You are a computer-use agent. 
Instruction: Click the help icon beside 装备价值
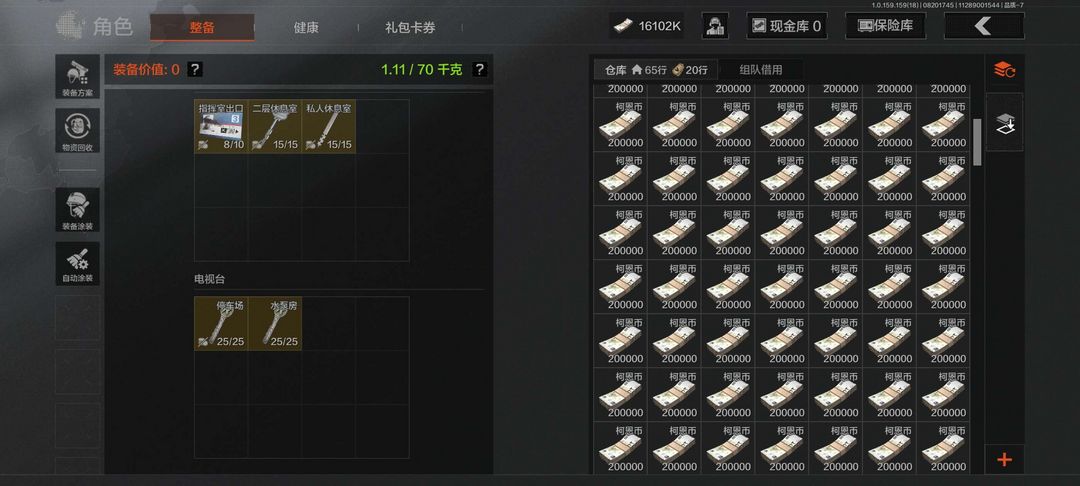click(x=195, y=70)
